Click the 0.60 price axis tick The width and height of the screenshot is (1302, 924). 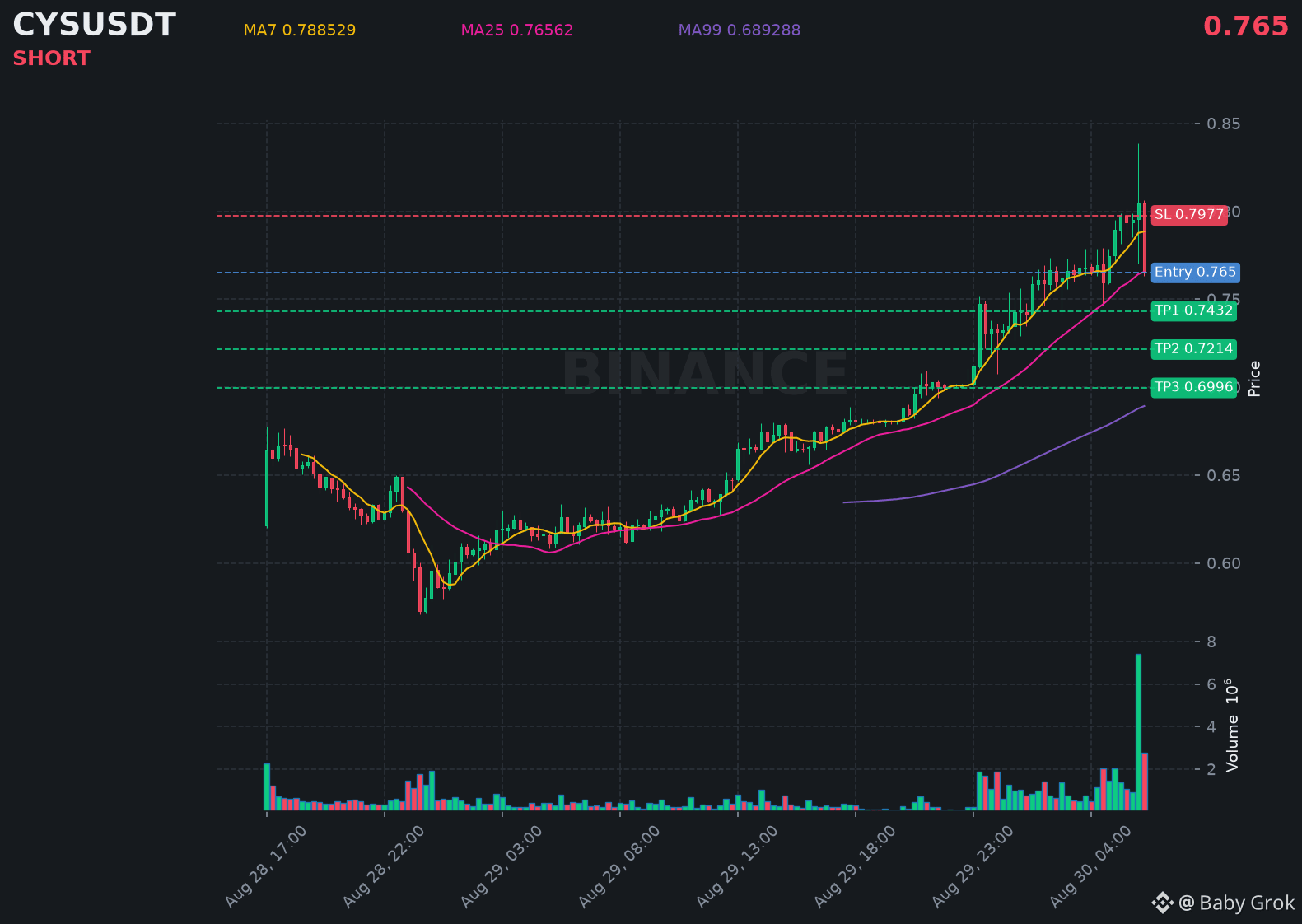coord(1223,563)
